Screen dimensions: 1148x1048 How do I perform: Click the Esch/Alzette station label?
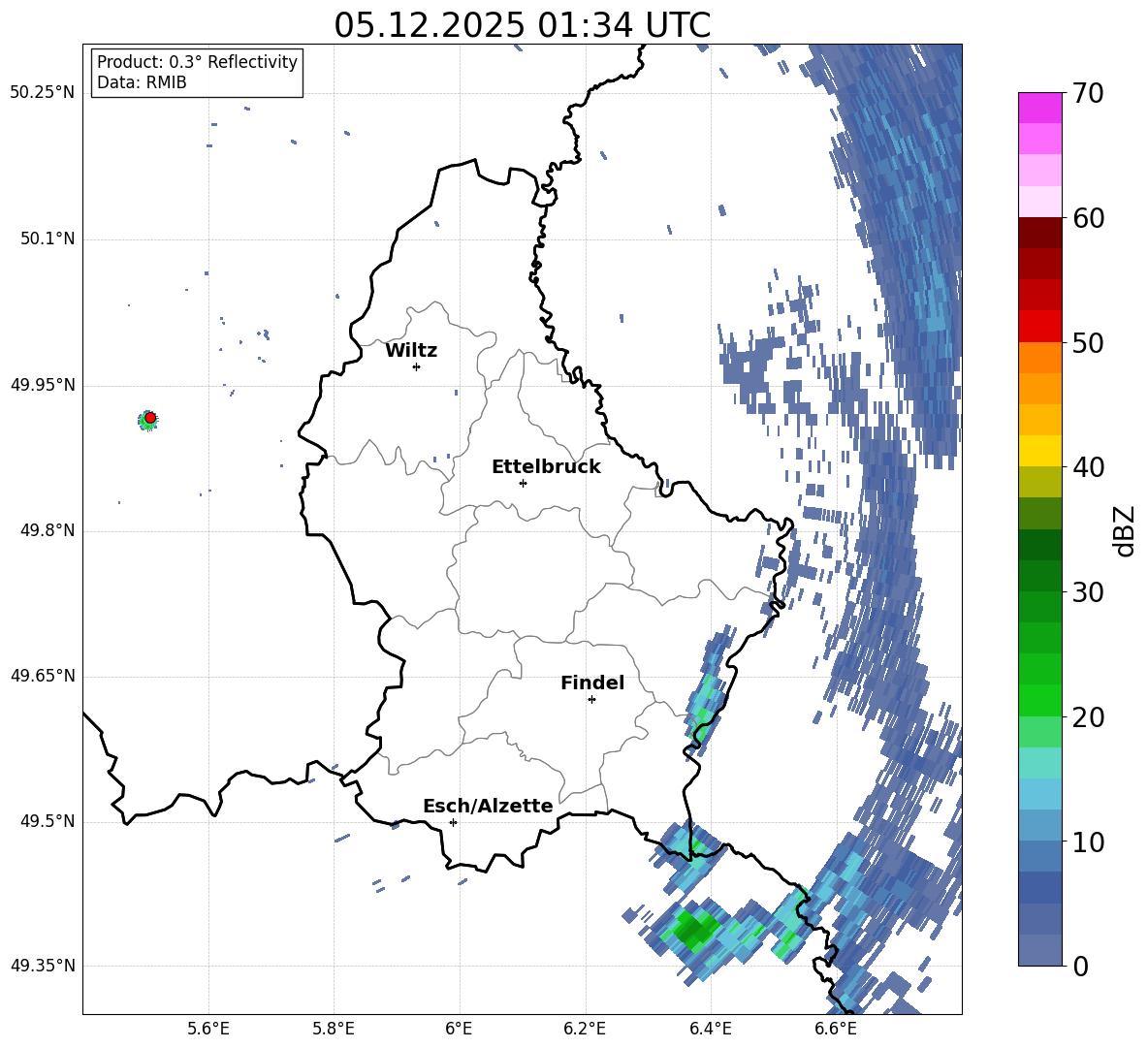(x=488, y=806)
